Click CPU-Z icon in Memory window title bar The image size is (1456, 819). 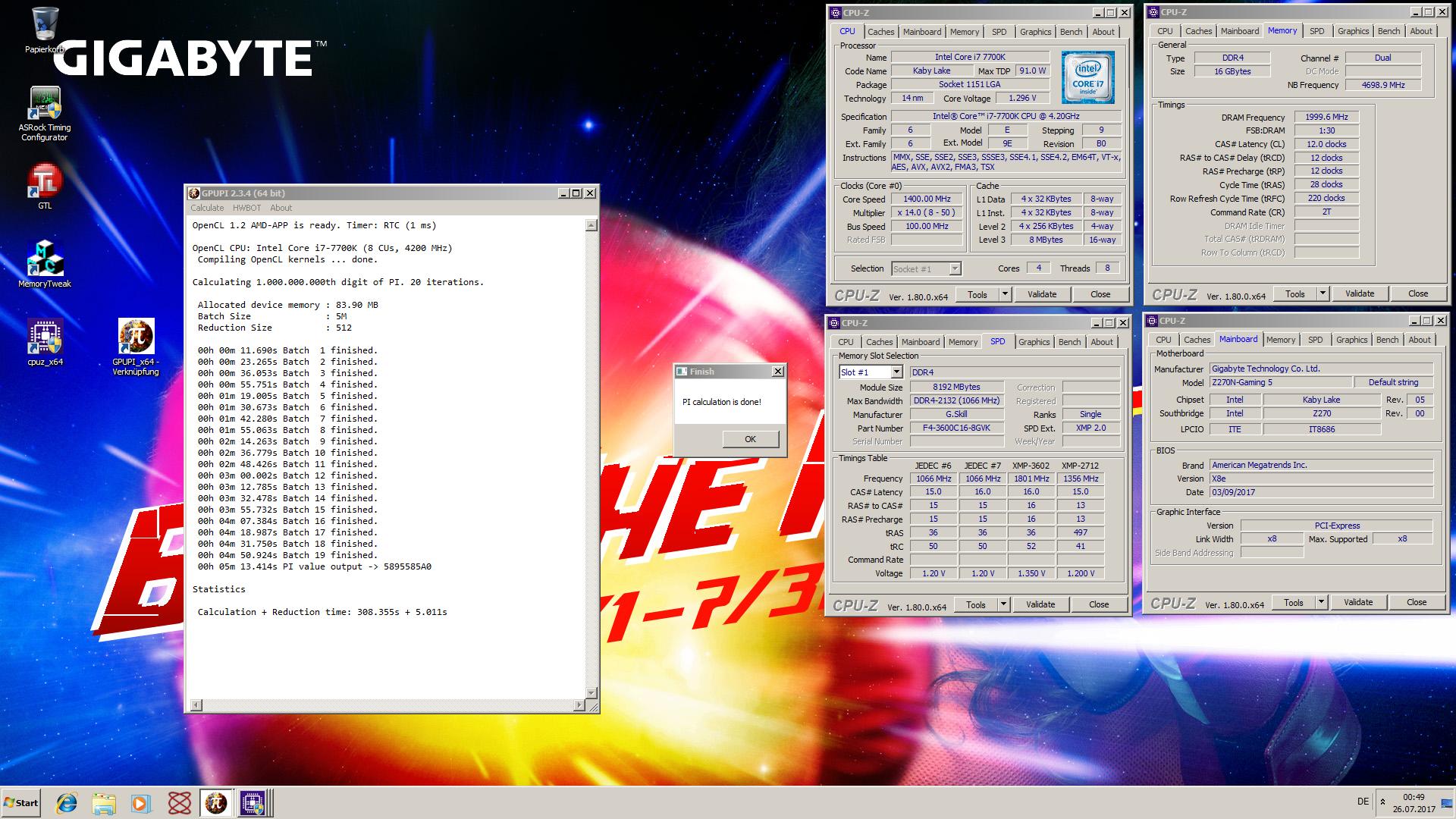1153,12
